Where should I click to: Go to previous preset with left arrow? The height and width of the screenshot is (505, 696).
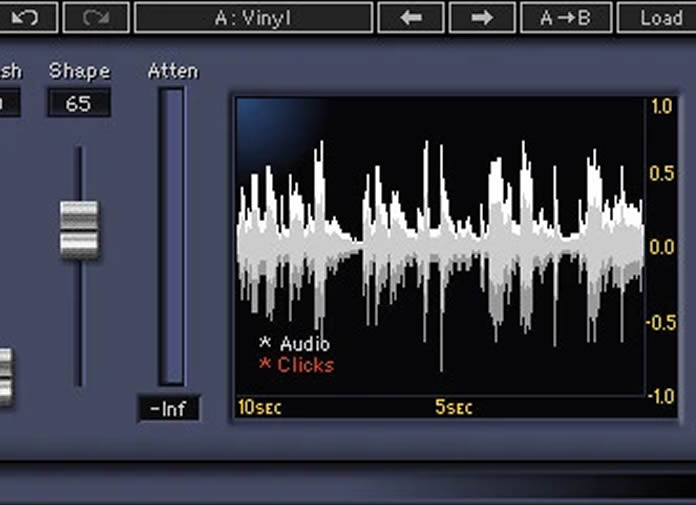point(411,17)
